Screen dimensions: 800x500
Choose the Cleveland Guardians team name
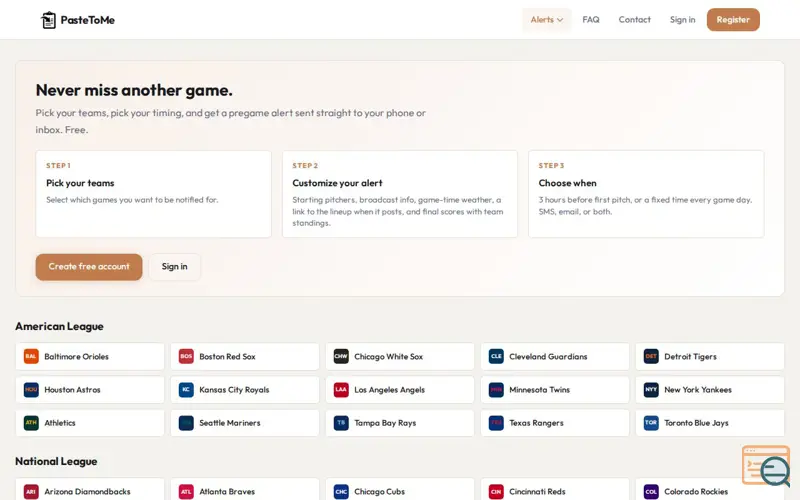point(548,357)
